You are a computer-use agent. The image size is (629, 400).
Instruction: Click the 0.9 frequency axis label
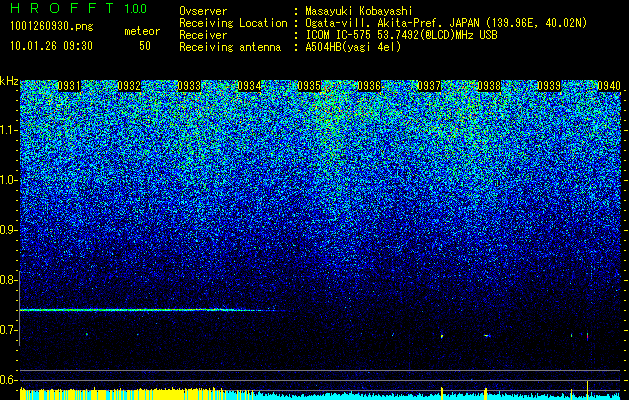(9, 230)
